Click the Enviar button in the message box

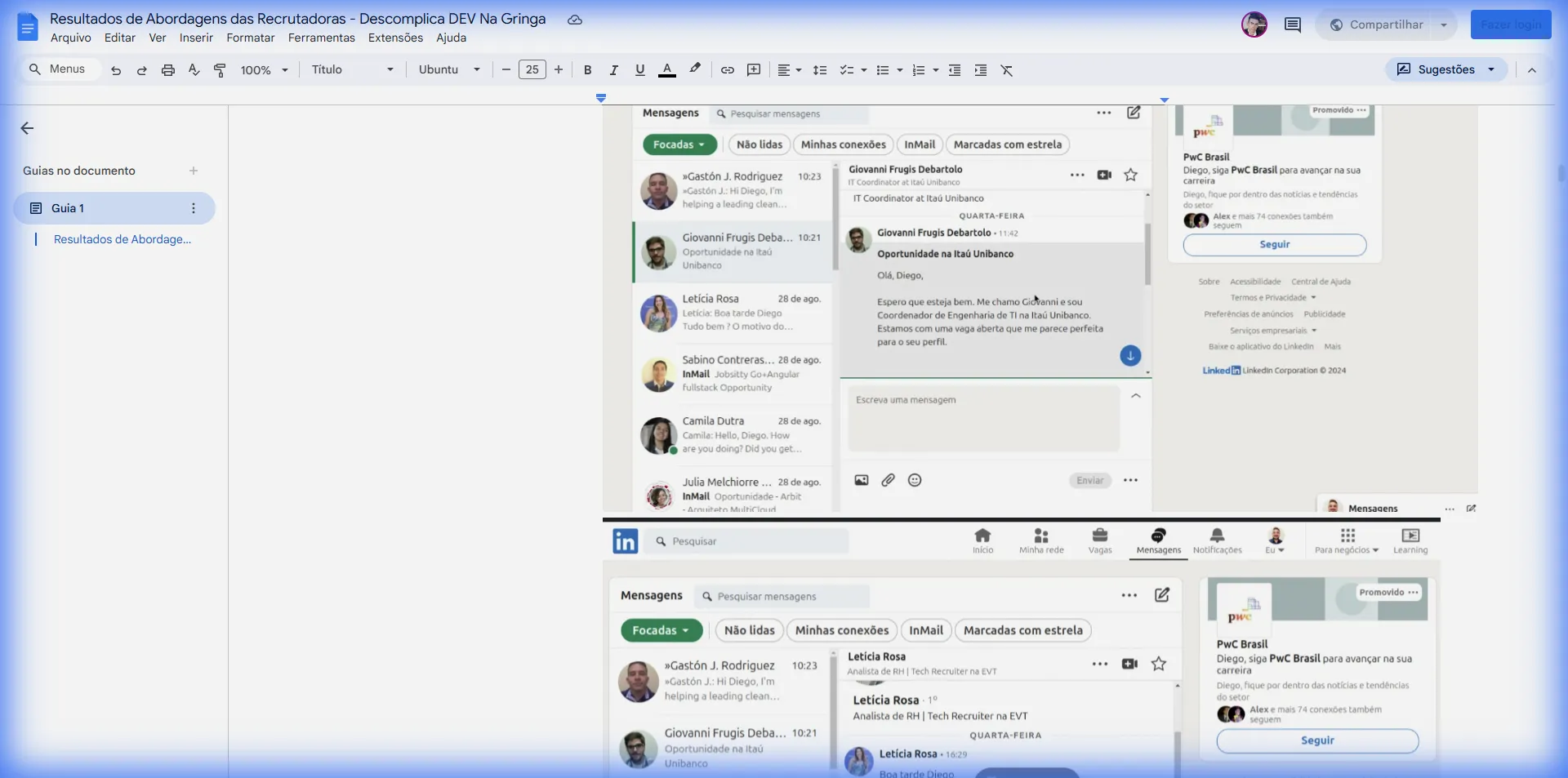(x=1090, y=480)
